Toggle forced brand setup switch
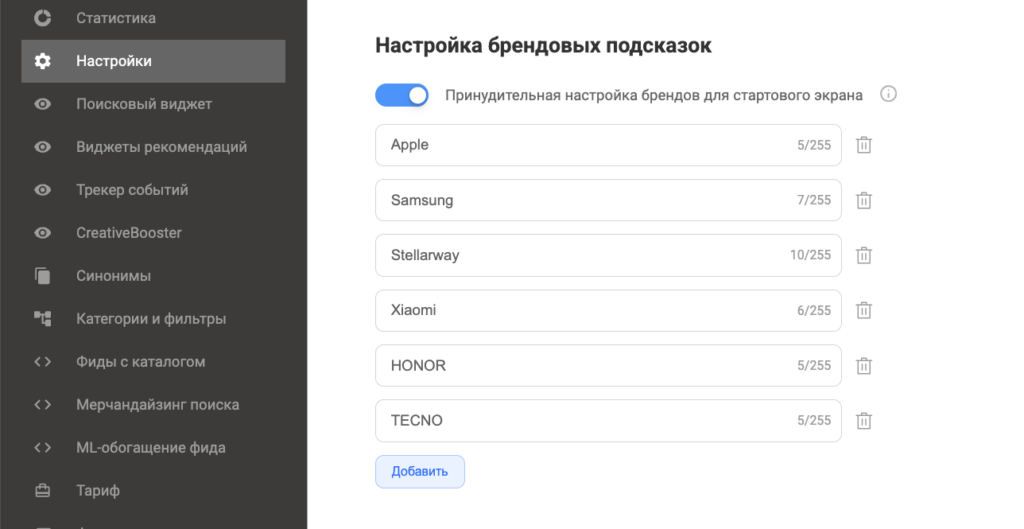The height and width of the screenshot is (529, 1024). point(402,95)
